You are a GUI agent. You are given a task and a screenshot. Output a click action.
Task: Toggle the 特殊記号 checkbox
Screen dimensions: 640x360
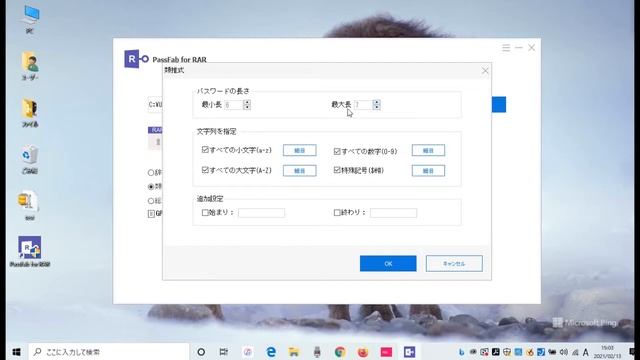click(337, 170)
